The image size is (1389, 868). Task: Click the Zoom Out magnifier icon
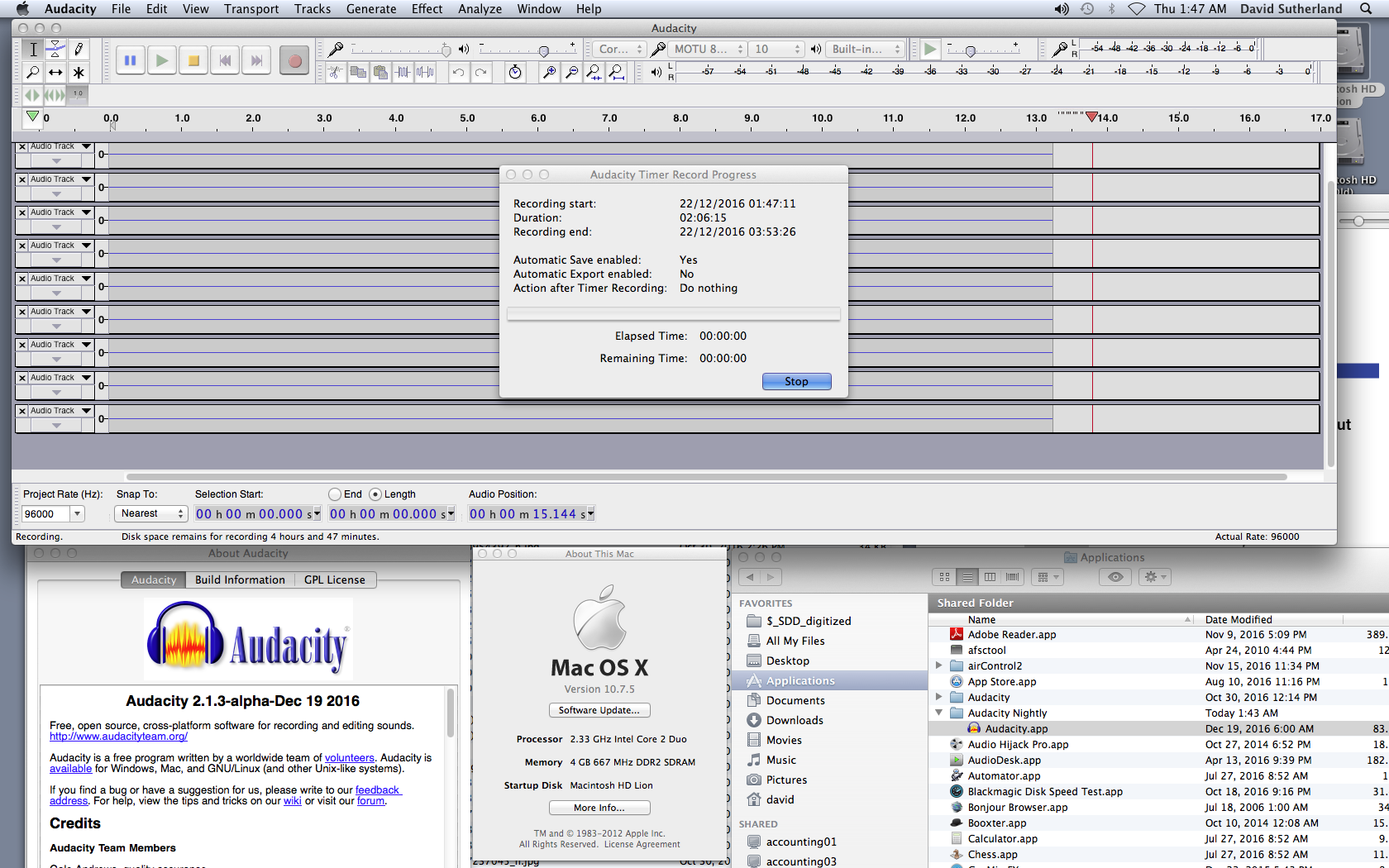point(571,73)
